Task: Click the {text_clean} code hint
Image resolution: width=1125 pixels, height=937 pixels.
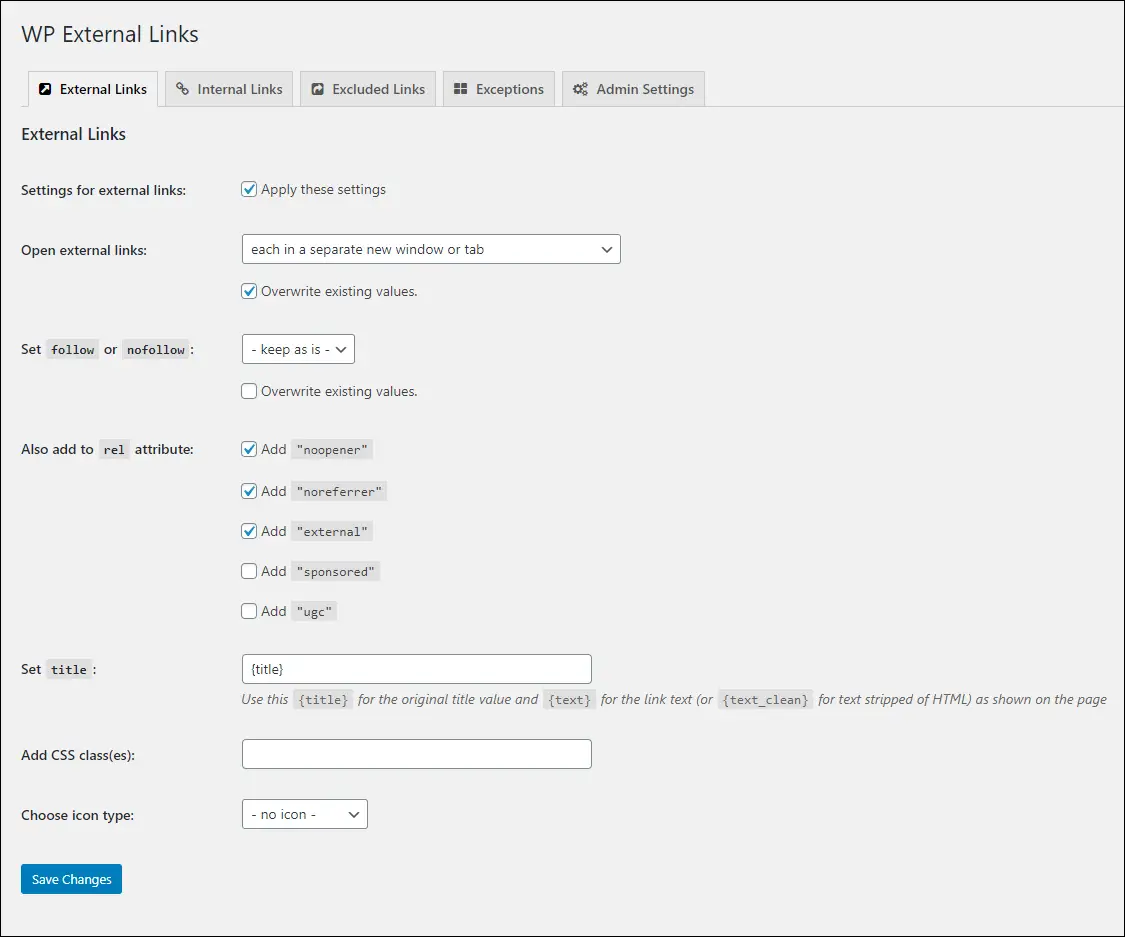Action: pyautogui.click(x=766, y=700)
